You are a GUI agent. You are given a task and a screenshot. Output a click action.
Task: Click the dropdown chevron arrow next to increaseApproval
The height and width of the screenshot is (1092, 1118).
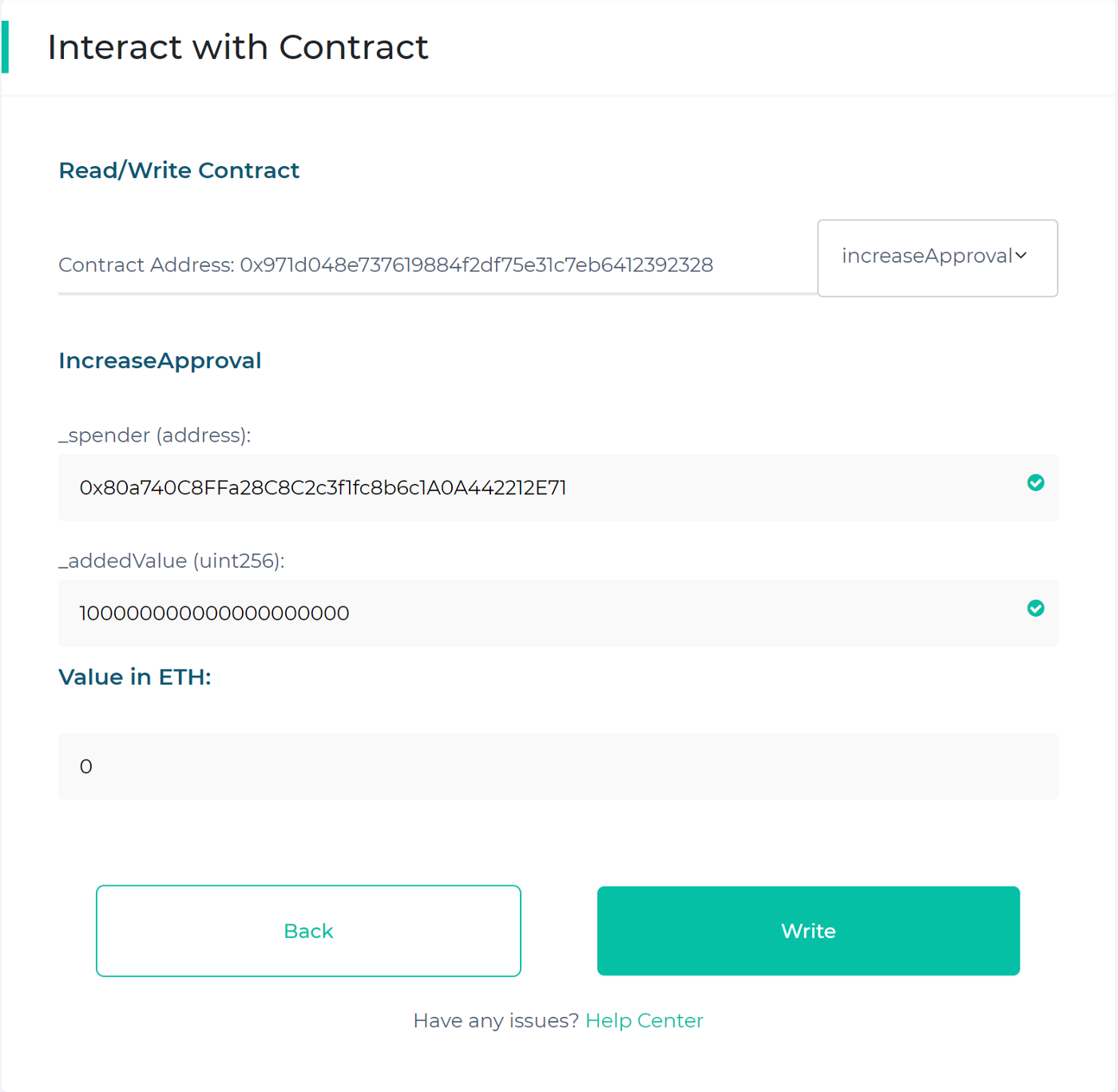1021,256
